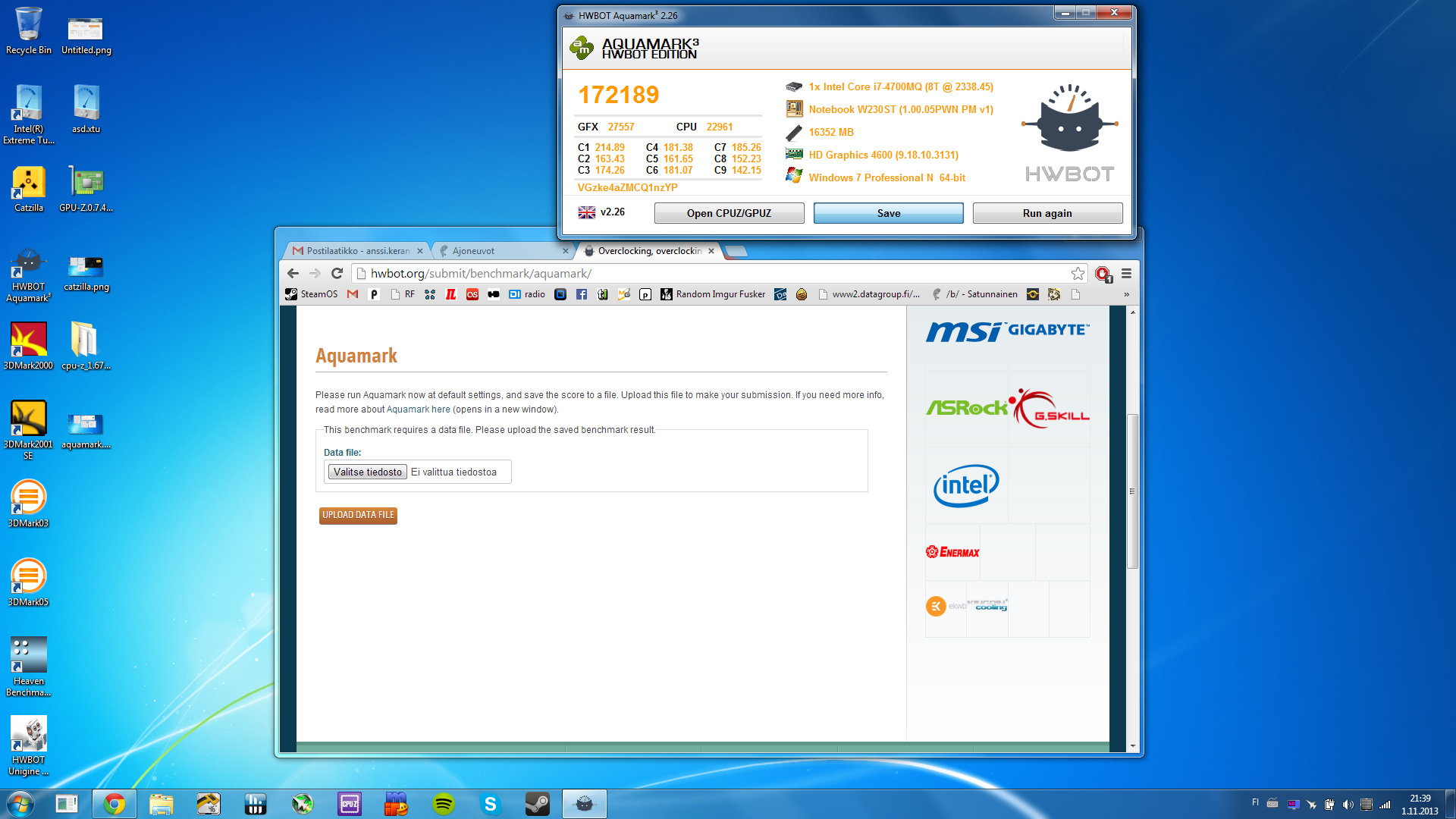1456x819 pixels.
Task: Select the Heaven Benchmark desktop shortcut
Action: click(29, 667)
